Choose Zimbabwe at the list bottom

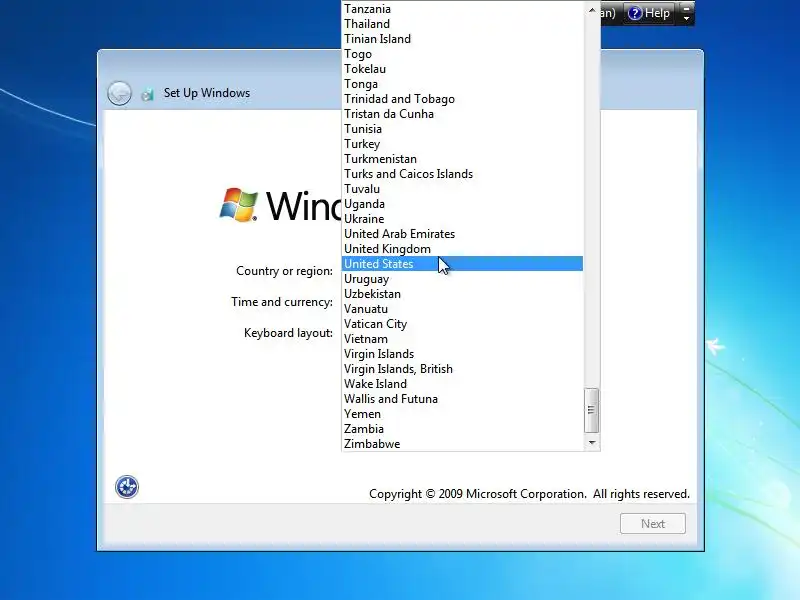pos(462,444)
